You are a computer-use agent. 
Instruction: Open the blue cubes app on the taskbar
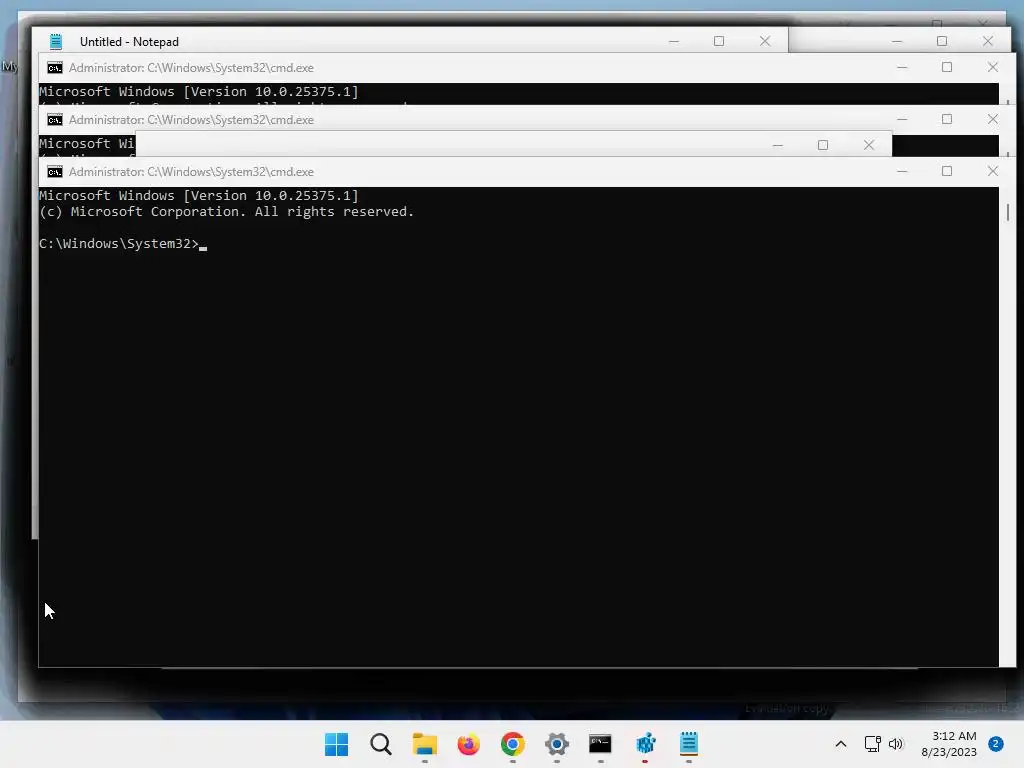[x=645, y=744]
